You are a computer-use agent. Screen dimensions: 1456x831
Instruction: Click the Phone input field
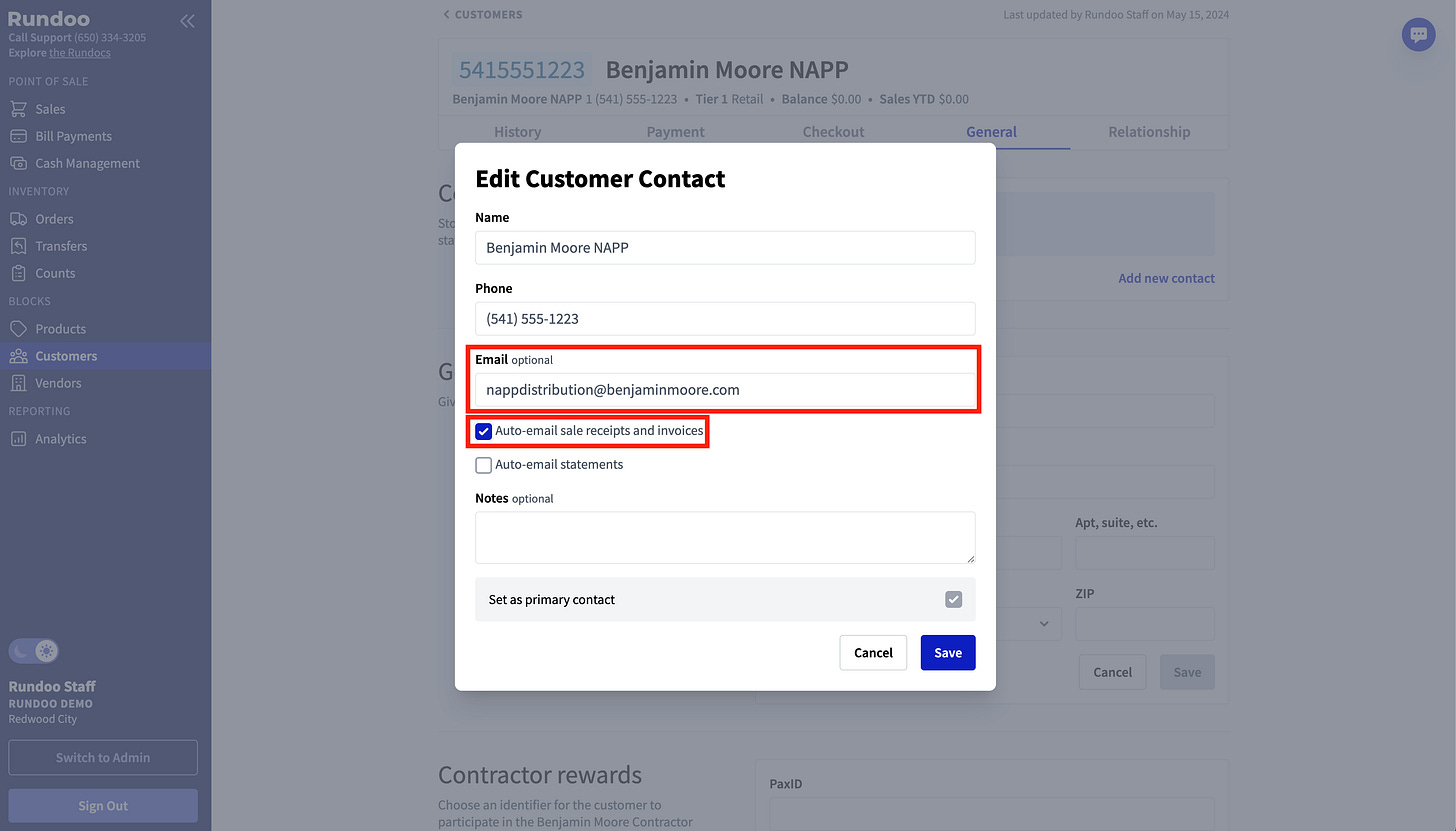click(725, 318)
